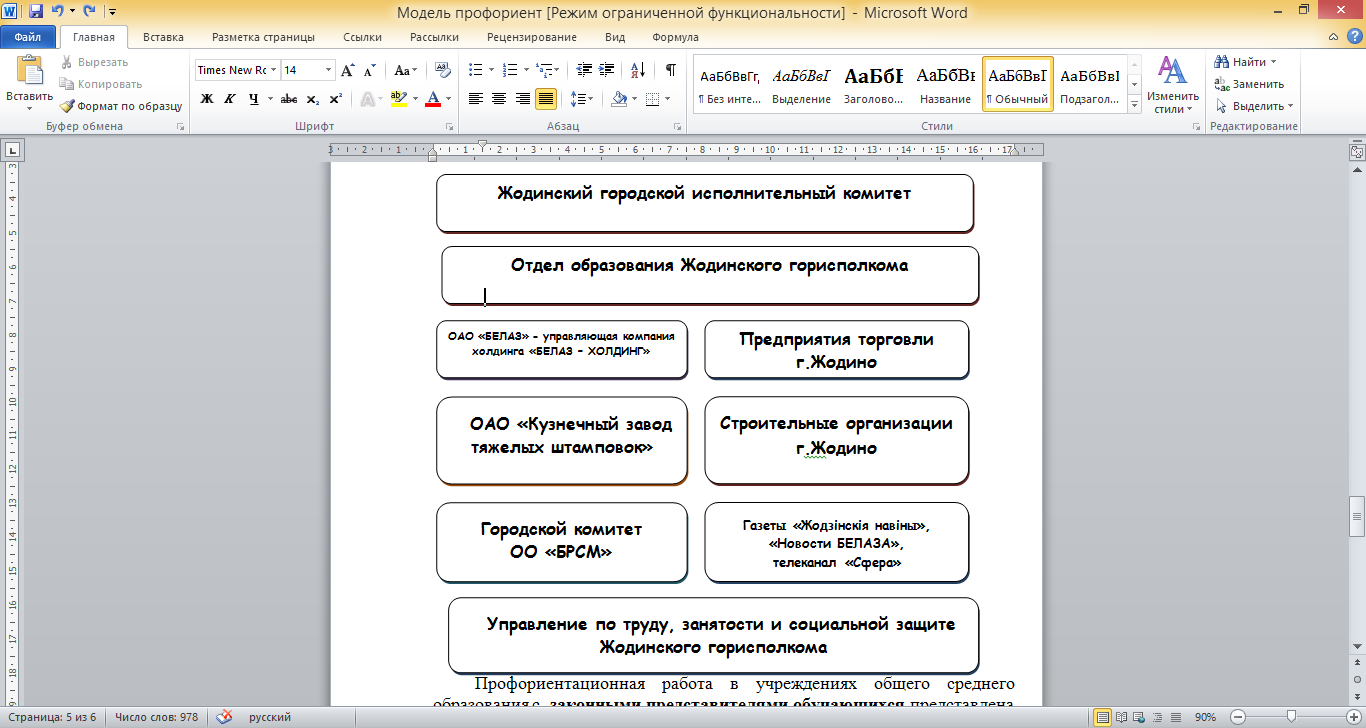Toggle italic formatting (К)

230,99
